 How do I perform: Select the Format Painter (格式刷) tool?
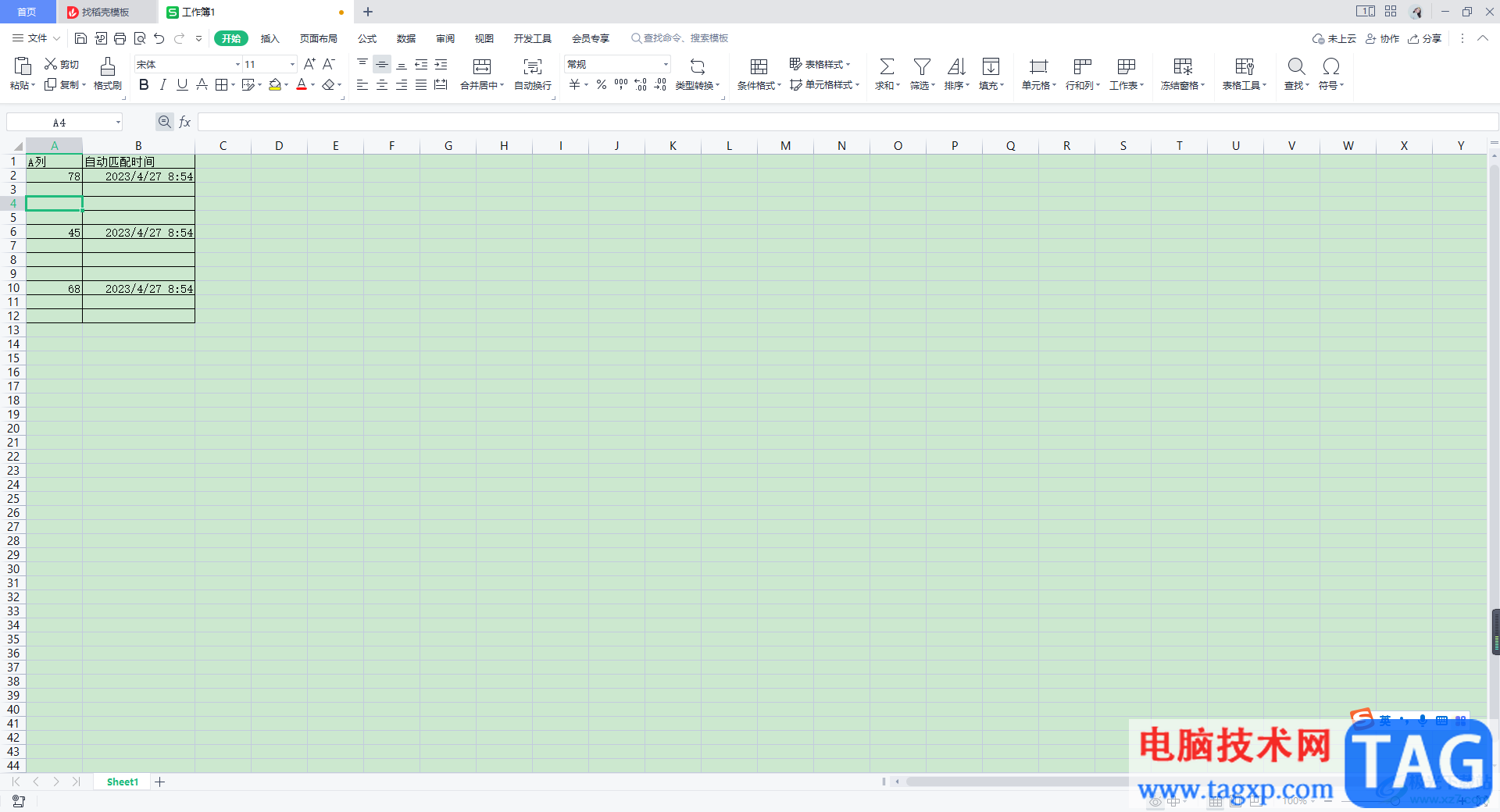click(108, 74)
